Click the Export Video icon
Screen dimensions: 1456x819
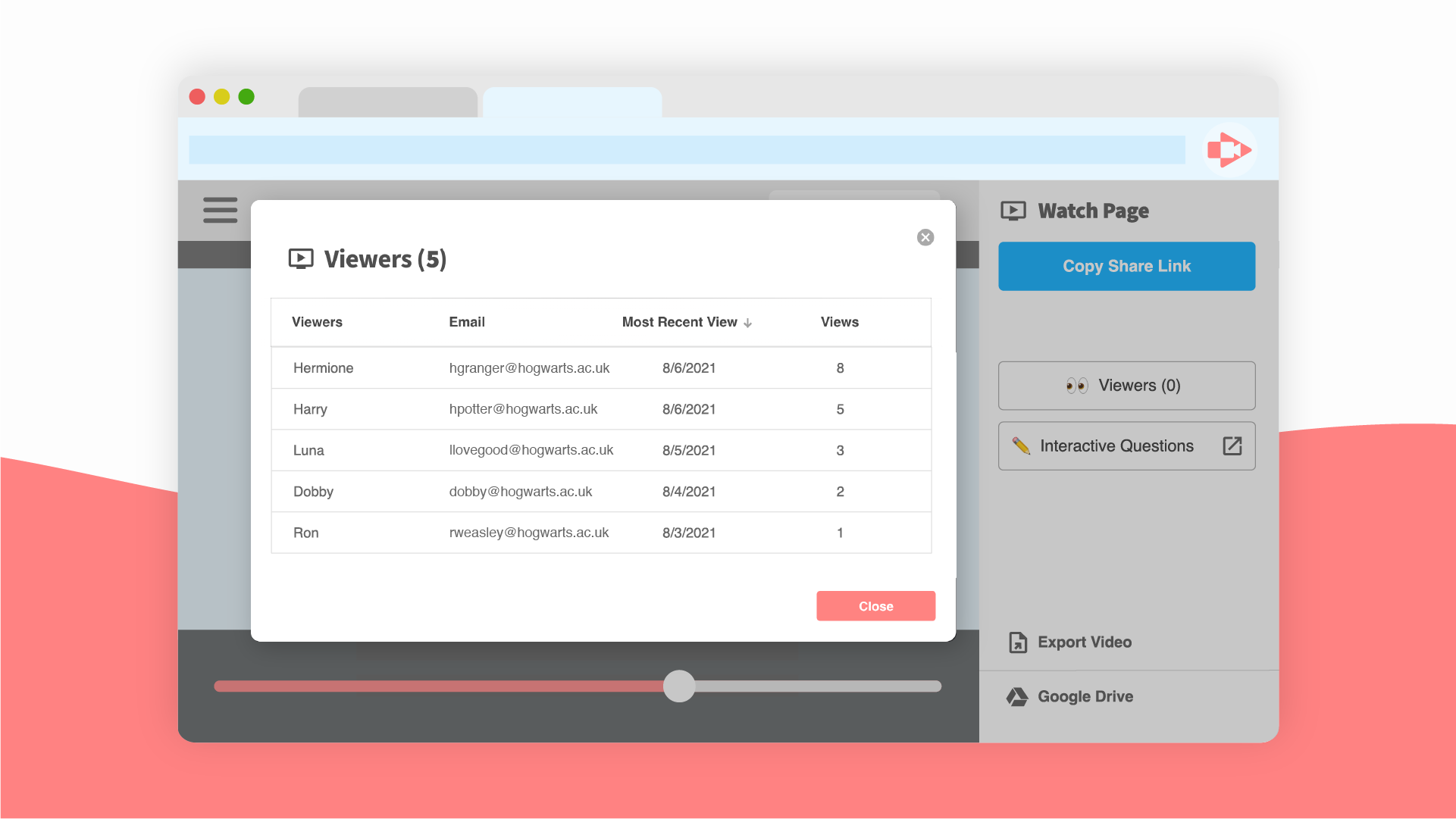[1016, 642]
